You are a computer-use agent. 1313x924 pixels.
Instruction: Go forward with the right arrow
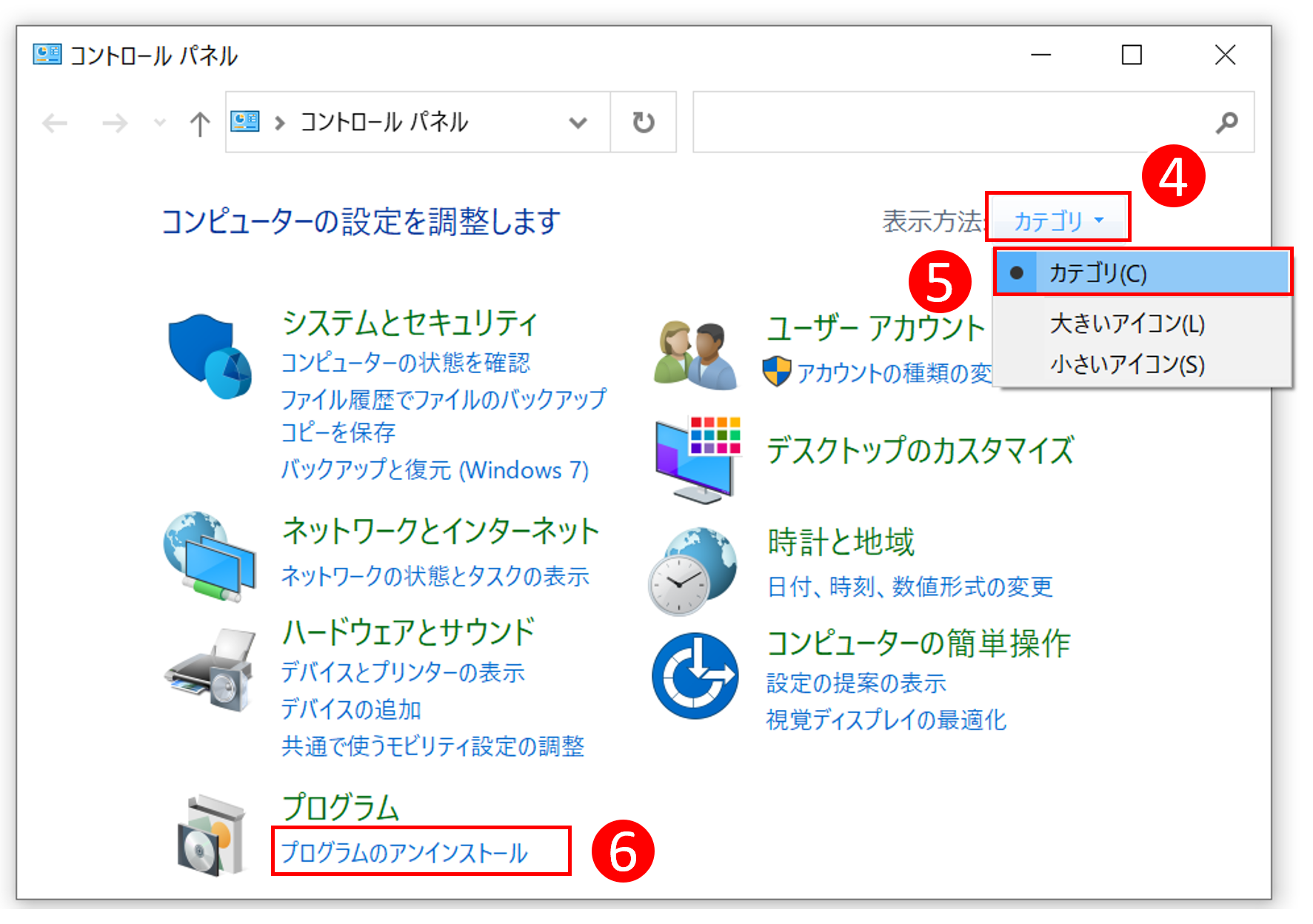point(115,123)
